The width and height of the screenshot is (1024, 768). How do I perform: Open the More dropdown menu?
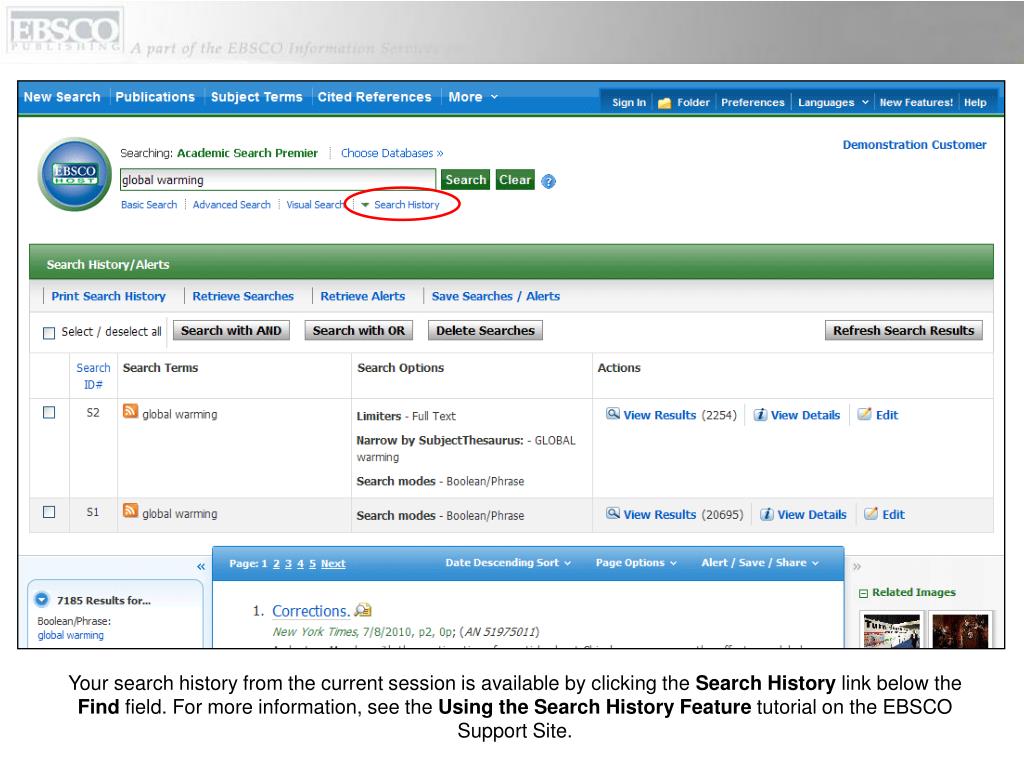point(473,97)
